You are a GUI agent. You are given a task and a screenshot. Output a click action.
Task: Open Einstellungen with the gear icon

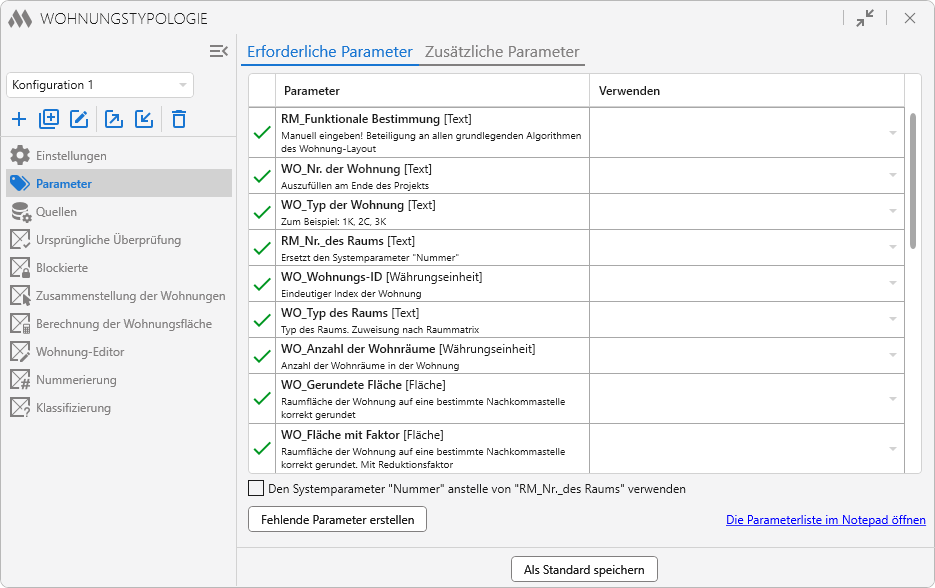20,156
